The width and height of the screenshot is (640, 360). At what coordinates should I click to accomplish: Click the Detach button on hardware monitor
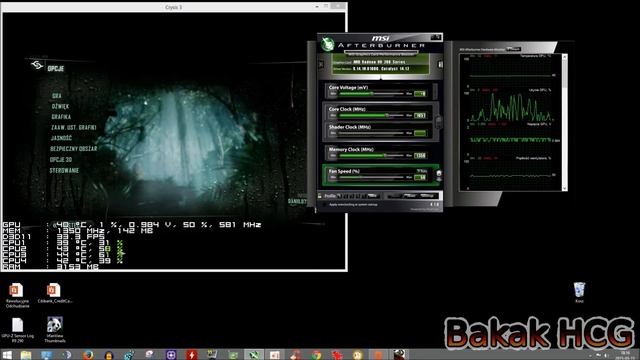(513, 49)
